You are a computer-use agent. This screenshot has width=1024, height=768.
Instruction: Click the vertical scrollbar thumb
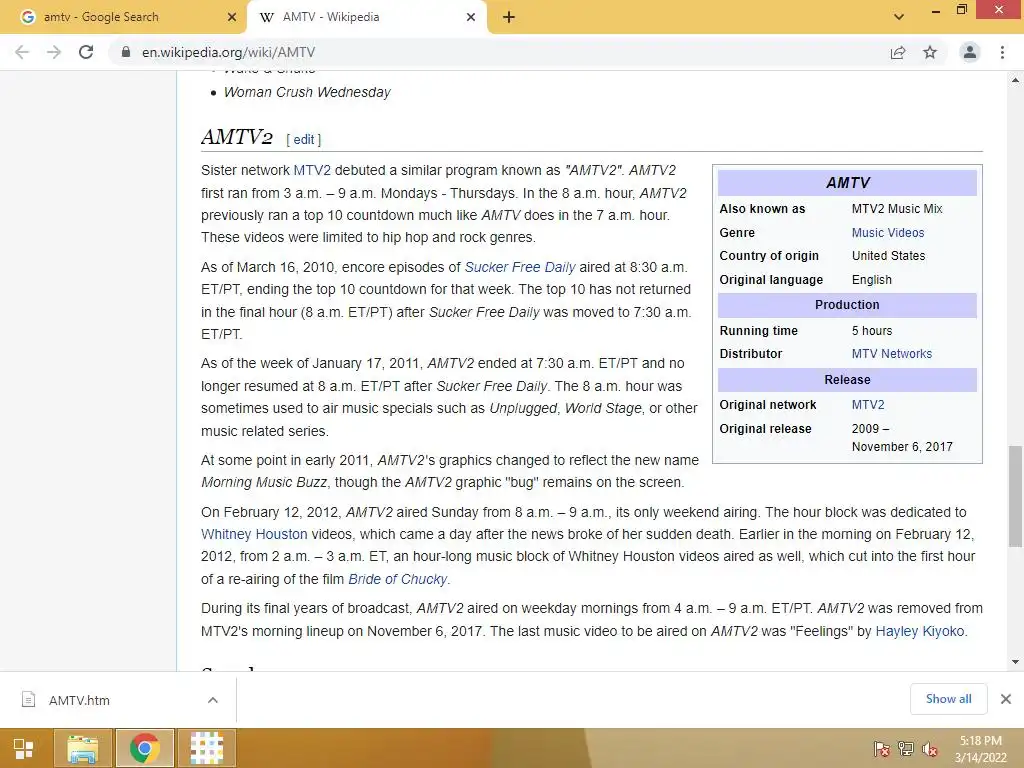click(1015, 496)
